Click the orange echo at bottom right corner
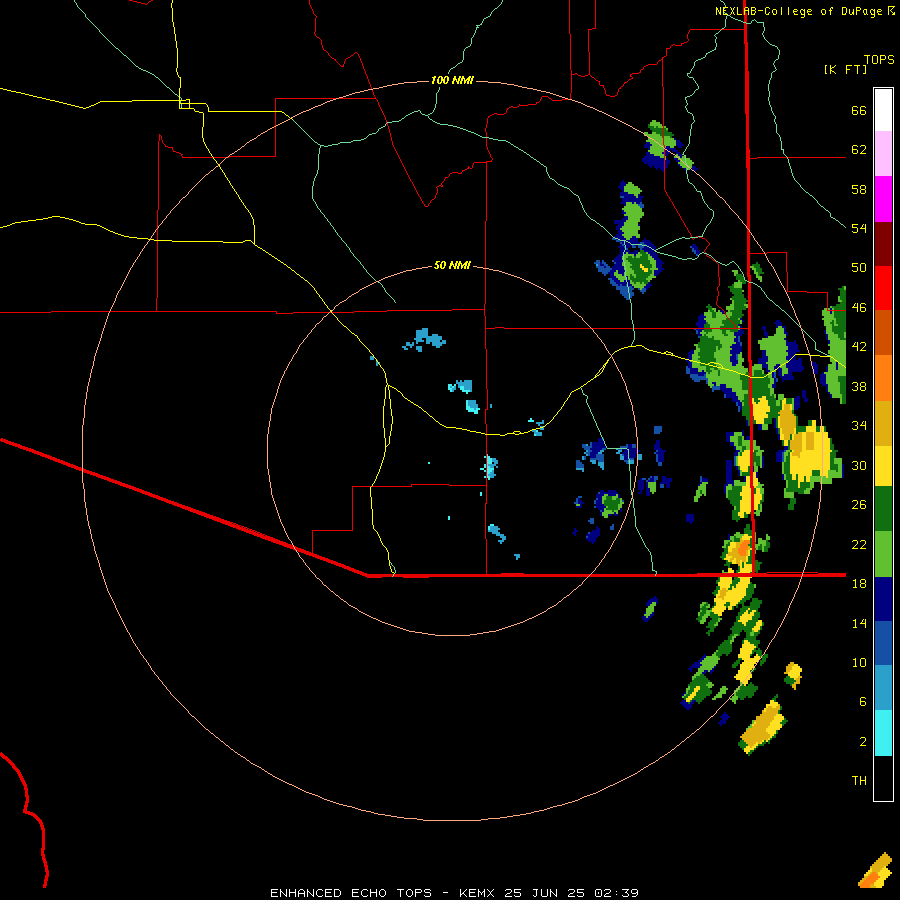Viewport: 900px width, 900px height. tap(875, 872)
